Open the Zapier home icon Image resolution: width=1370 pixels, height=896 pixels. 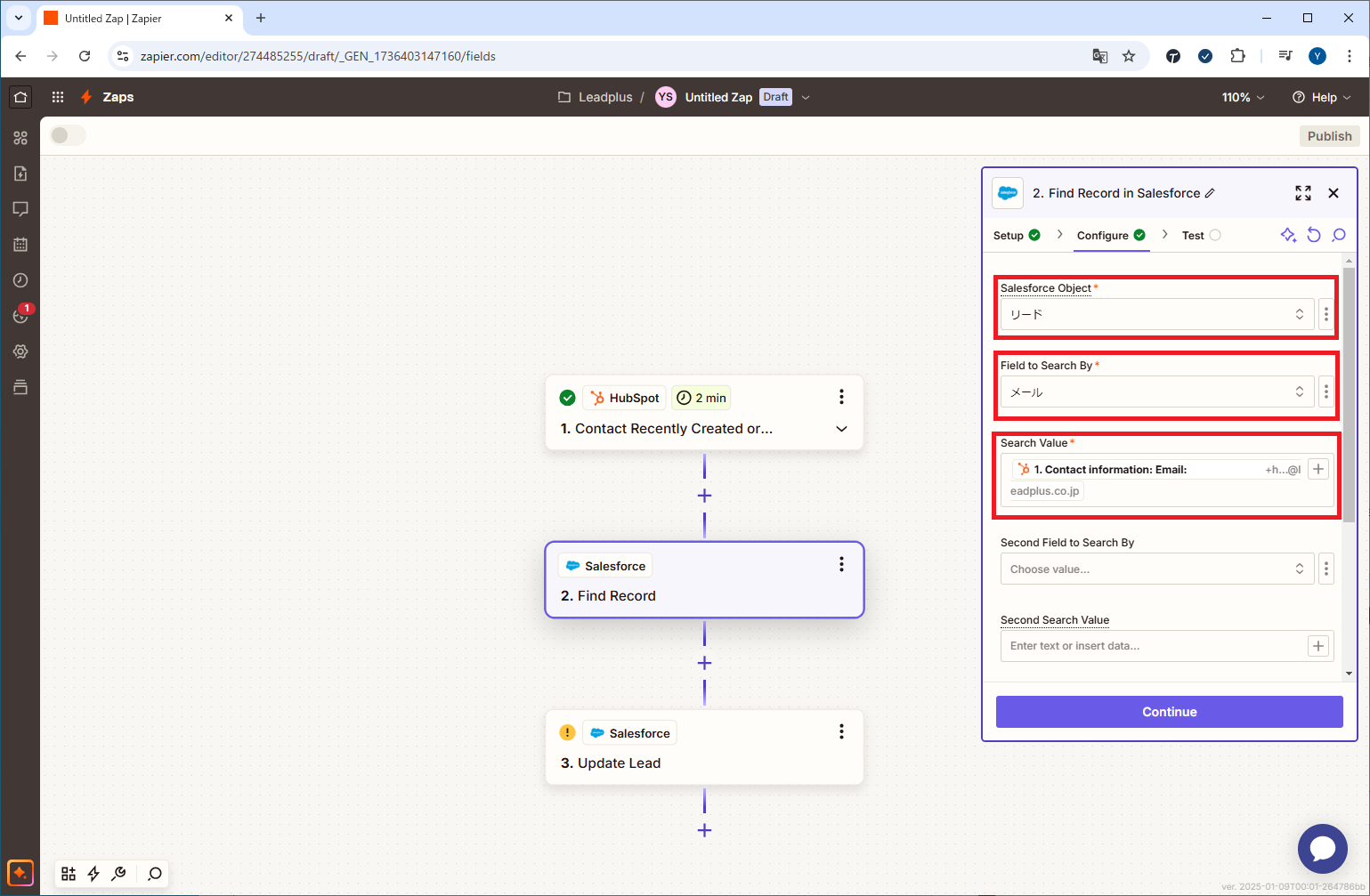pyautogui.click(x=20, y=97)
